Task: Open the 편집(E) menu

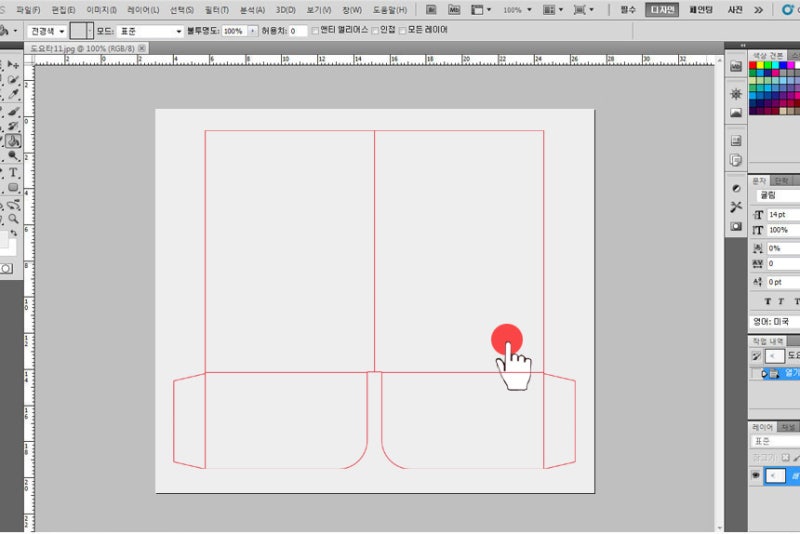Action: pyautogui.click(x=63, y=10)
